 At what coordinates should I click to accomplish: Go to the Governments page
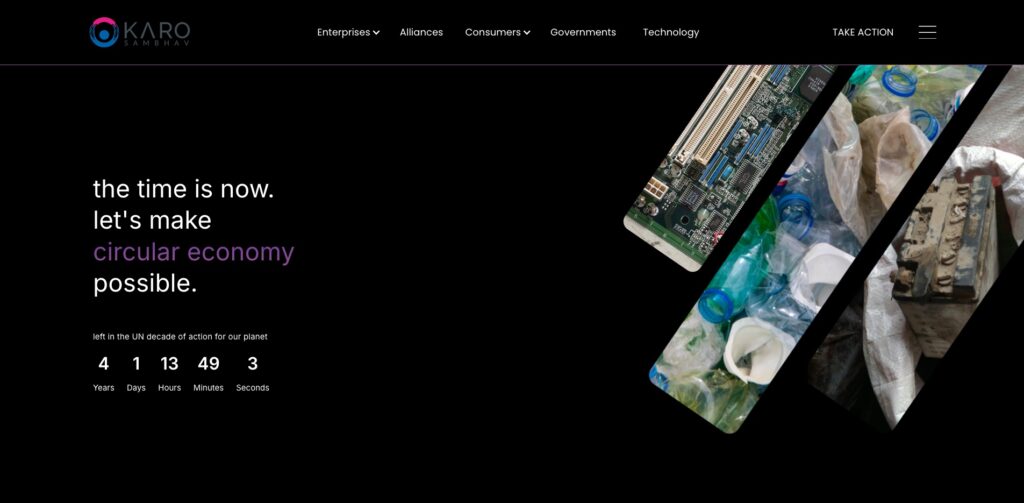[x=583, y=32]
